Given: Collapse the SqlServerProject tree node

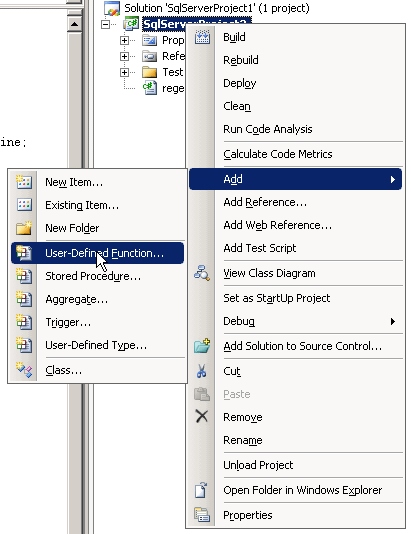Looking at the screenshot, I should (106, 24).
